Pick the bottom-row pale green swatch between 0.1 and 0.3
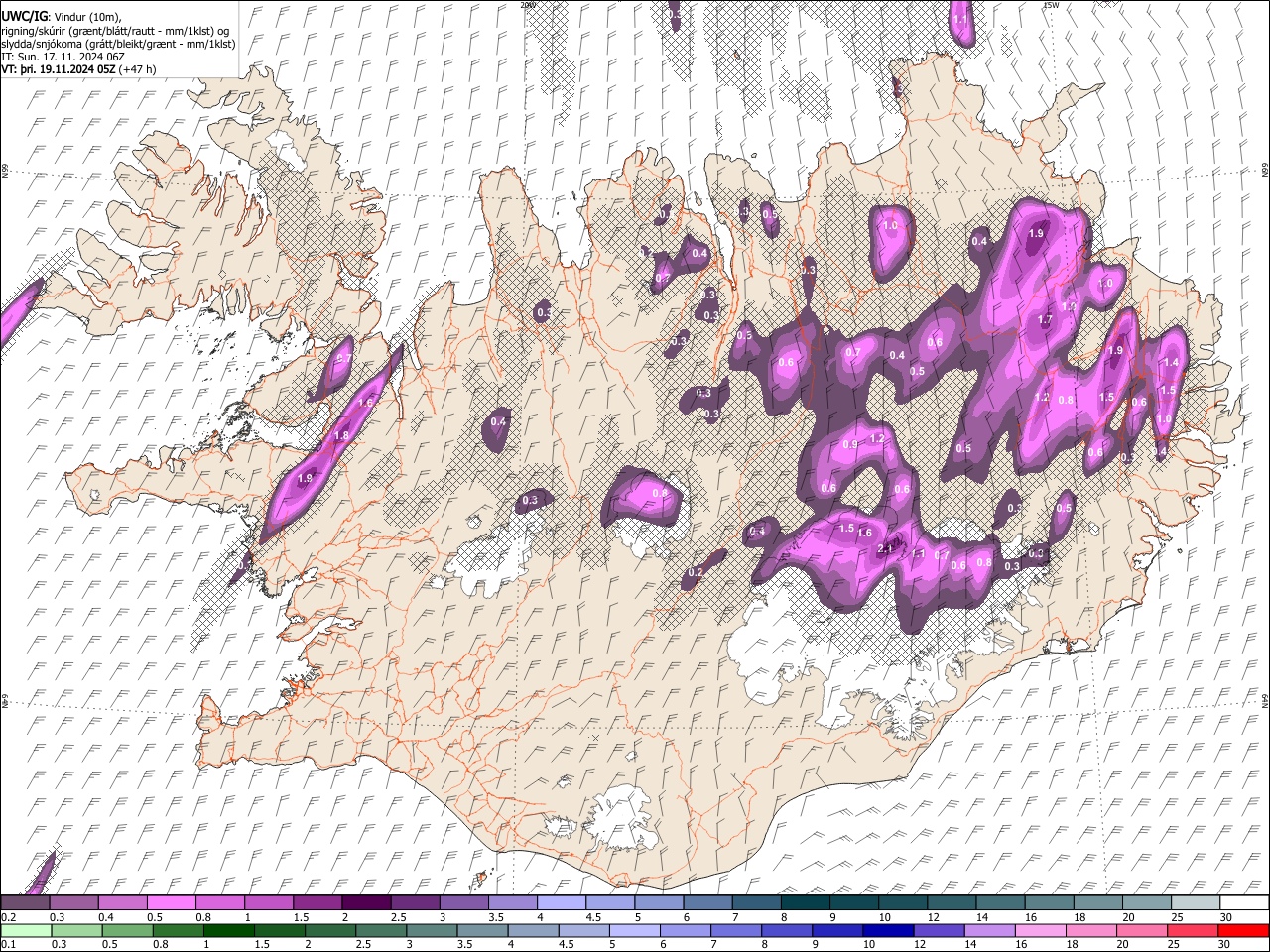The width and height of the screenshot is (1270, 952). pos(25,930)
